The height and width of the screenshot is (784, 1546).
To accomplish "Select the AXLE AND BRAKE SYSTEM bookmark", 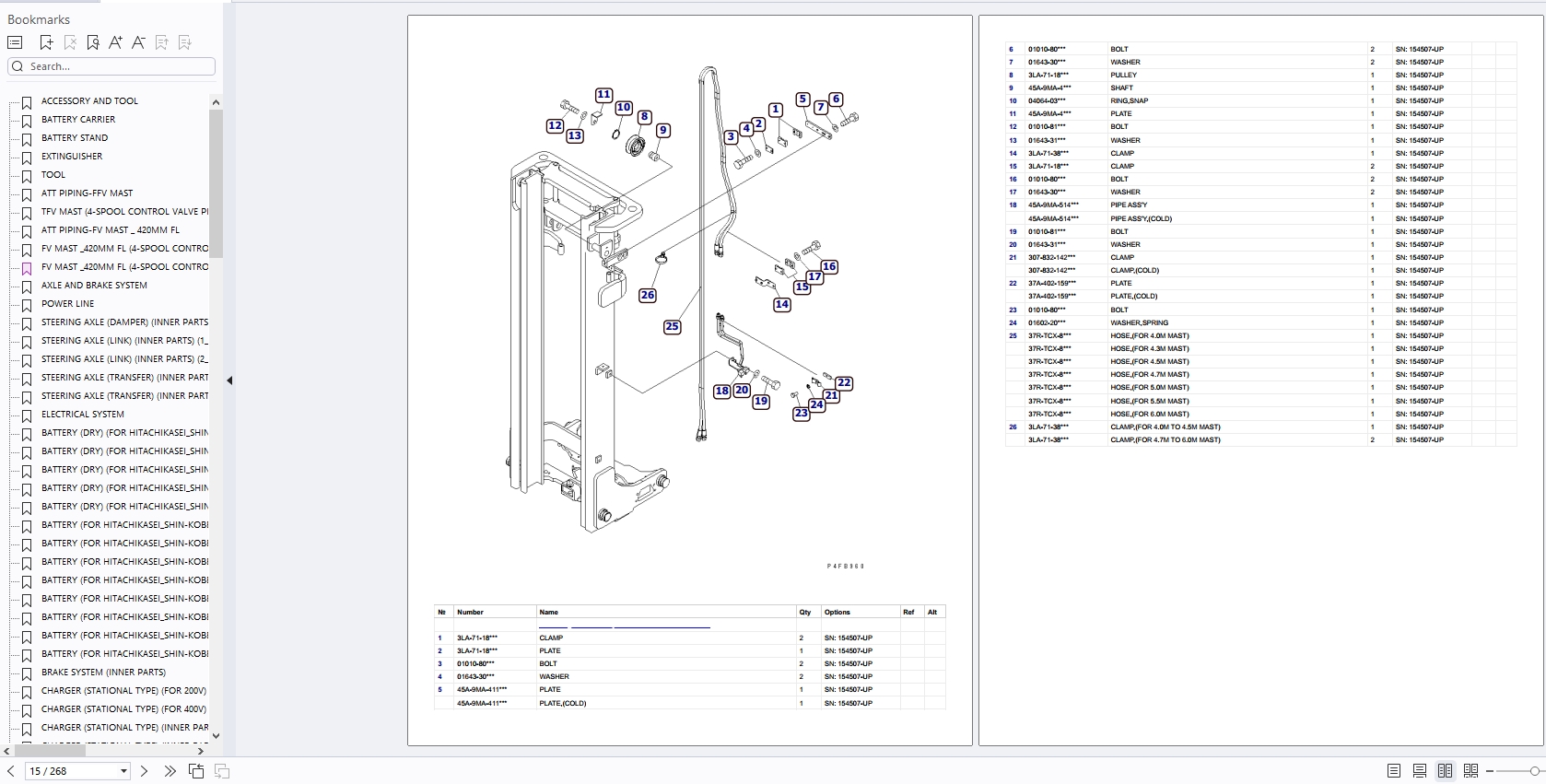I will pyautogui.click(x=94, y=286).
